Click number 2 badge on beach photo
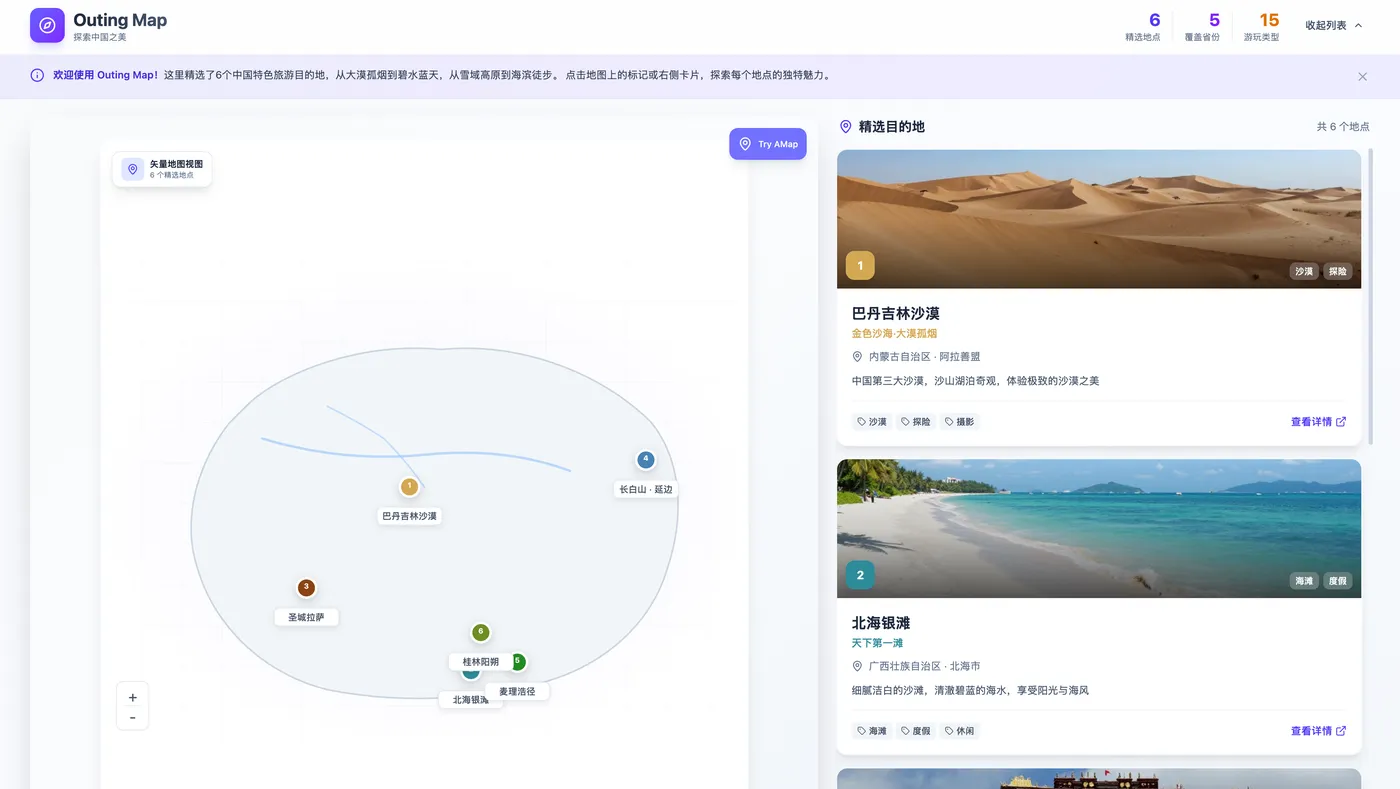The height and width of the screenshot is (789, 1400). point(860,575)
